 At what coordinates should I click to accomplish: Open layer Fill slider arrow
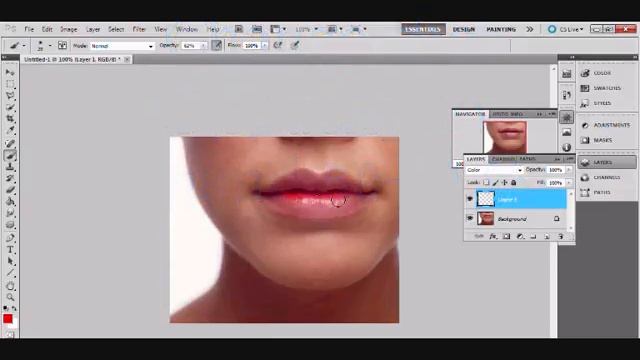click(x=569, y=183)
